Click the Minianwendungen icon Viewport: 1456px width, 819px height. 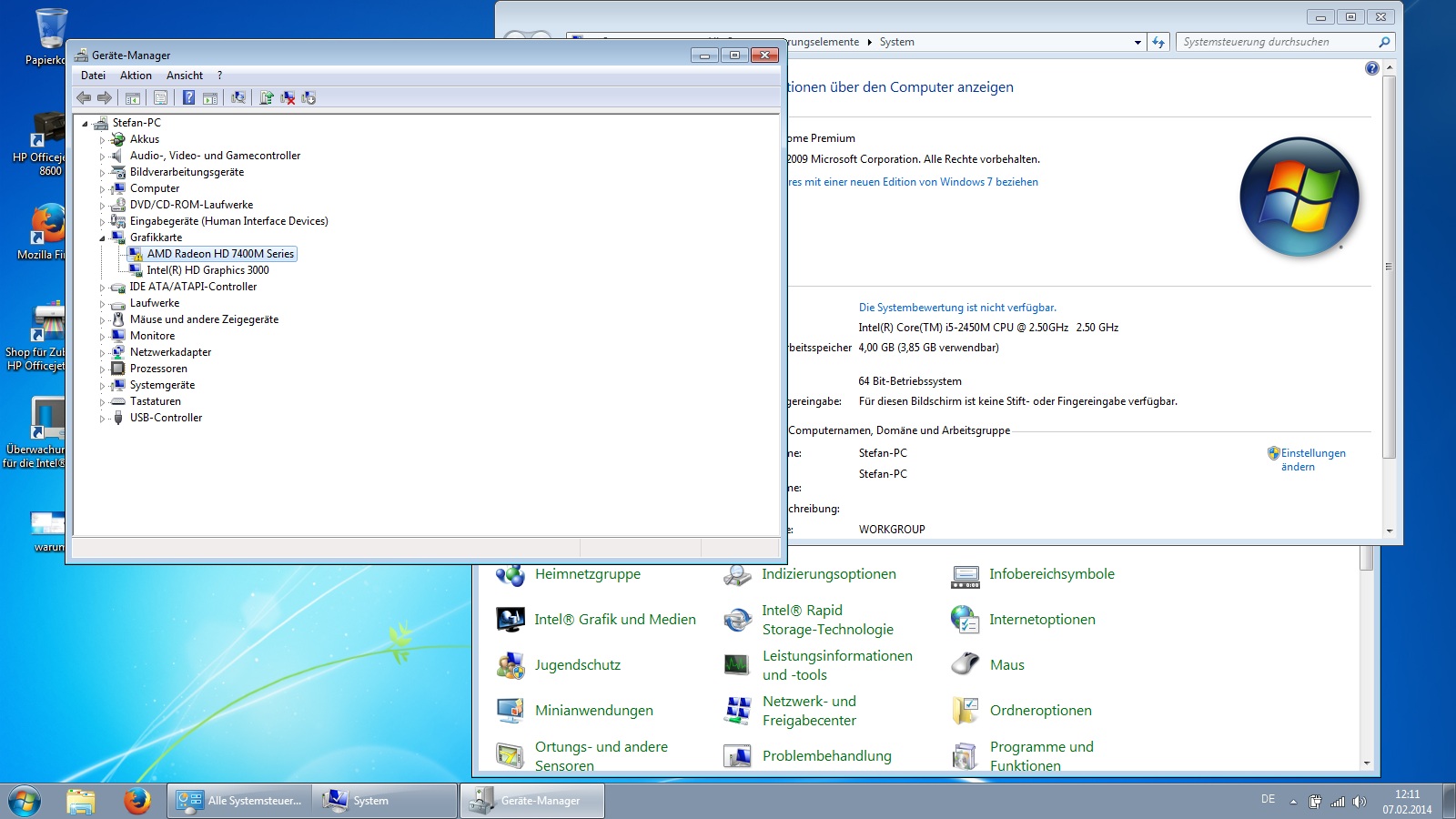coord(511,711)
